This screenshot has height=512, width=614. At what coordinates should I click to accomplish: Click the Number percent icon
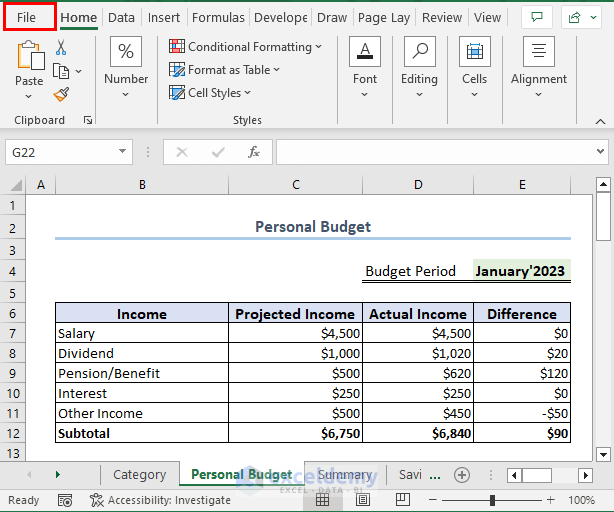click(126, 51)
